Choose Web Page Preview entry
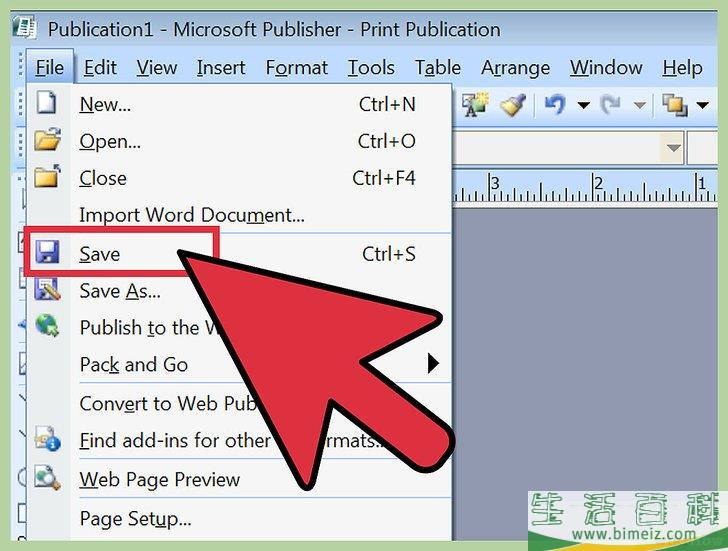The width and height of the screenshot is (728, 551). (239, 479)
